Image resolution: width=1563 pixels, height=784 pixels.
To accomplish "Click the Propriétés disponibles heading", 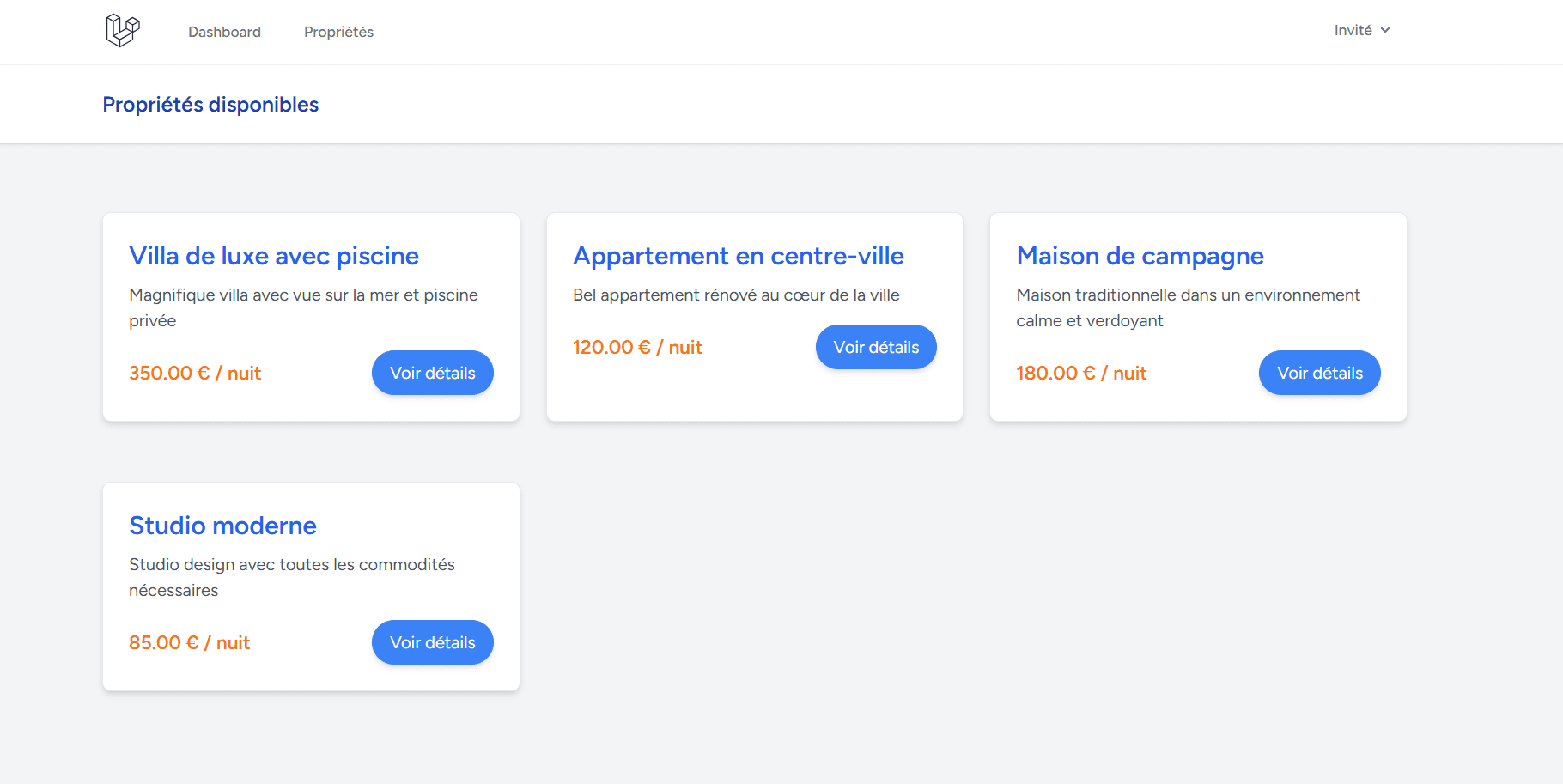I will [x=210, y=104].
